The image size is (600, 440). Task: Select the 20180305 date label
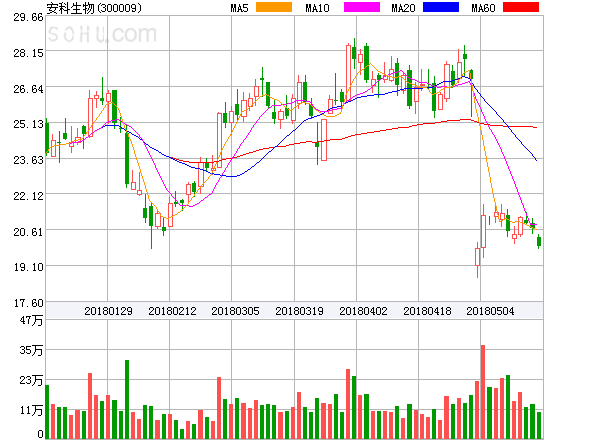coord(235,311)
